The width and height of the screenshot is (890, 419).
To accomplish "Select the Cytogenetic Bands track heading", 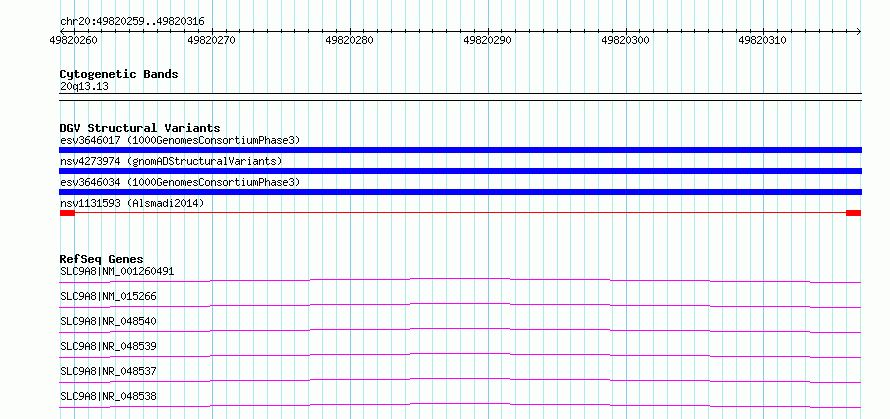I will coord(119,74).
